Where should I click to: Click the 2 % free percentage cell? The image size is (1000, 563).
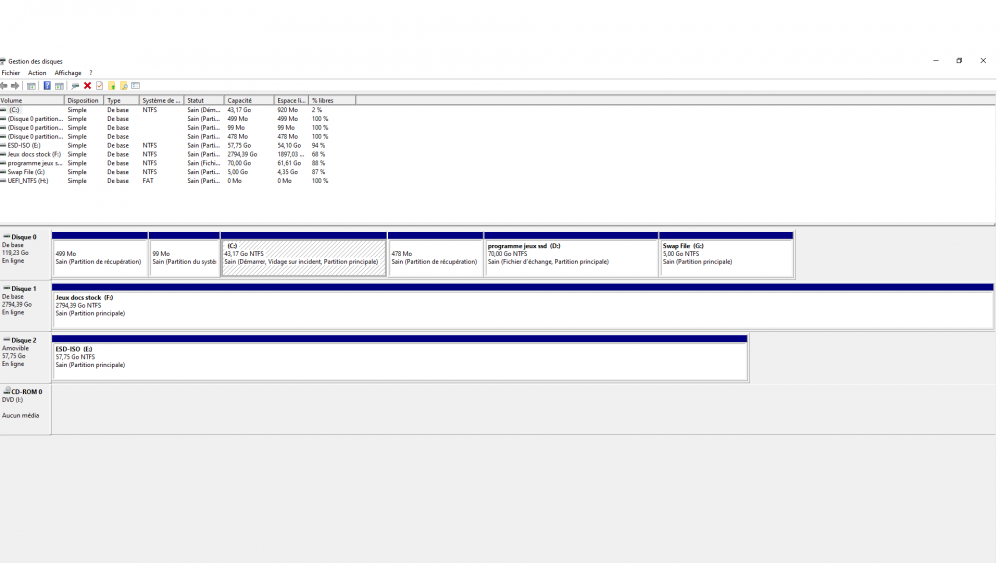point(317,110)
